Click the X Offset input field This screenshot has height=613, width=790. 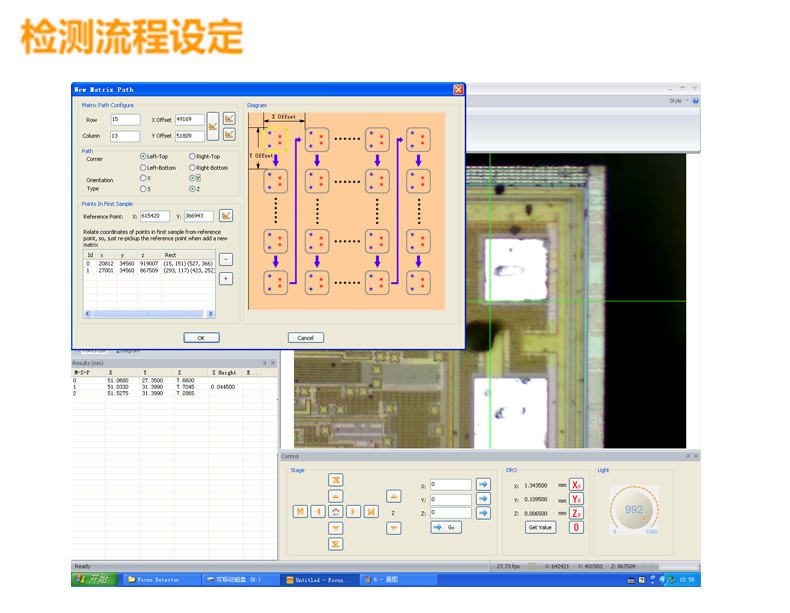pos(190,119)
